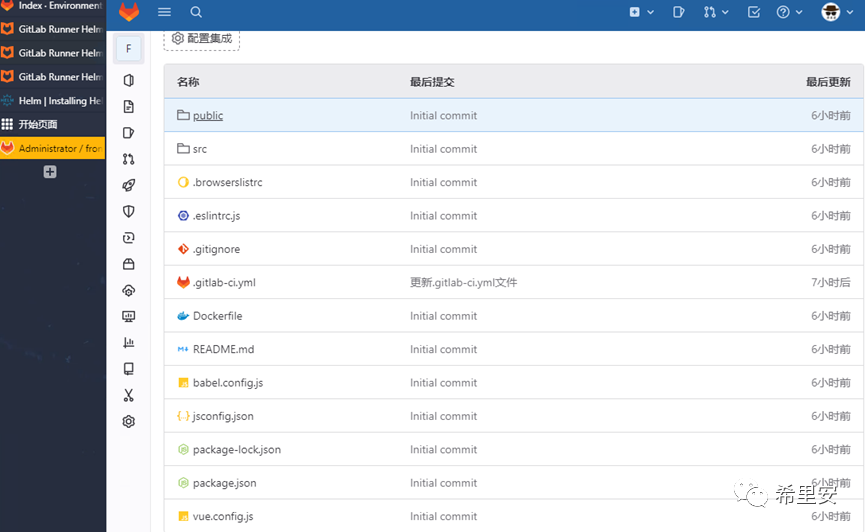Click the project avatar letter F
Viewport: 865px width, 532px height.
pos(129,49)
